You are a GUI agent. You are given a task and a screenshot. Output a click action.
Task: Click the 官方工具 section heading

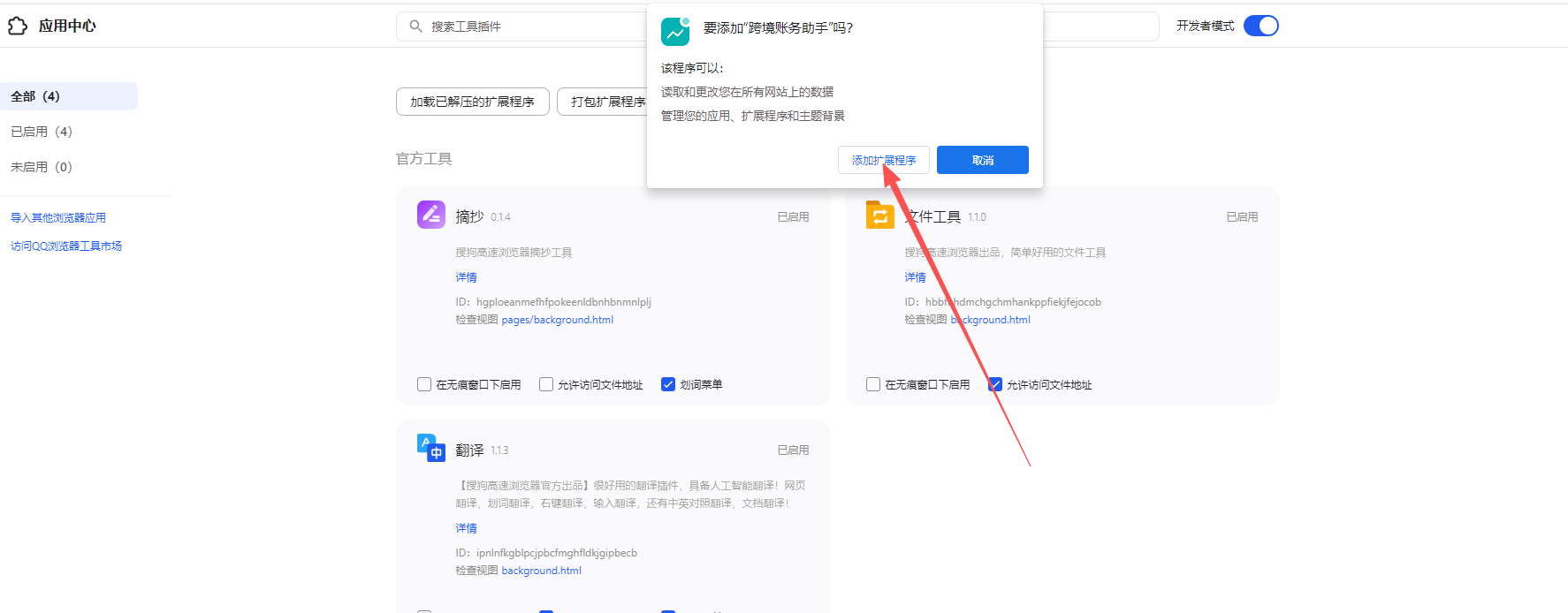(424, 159)
